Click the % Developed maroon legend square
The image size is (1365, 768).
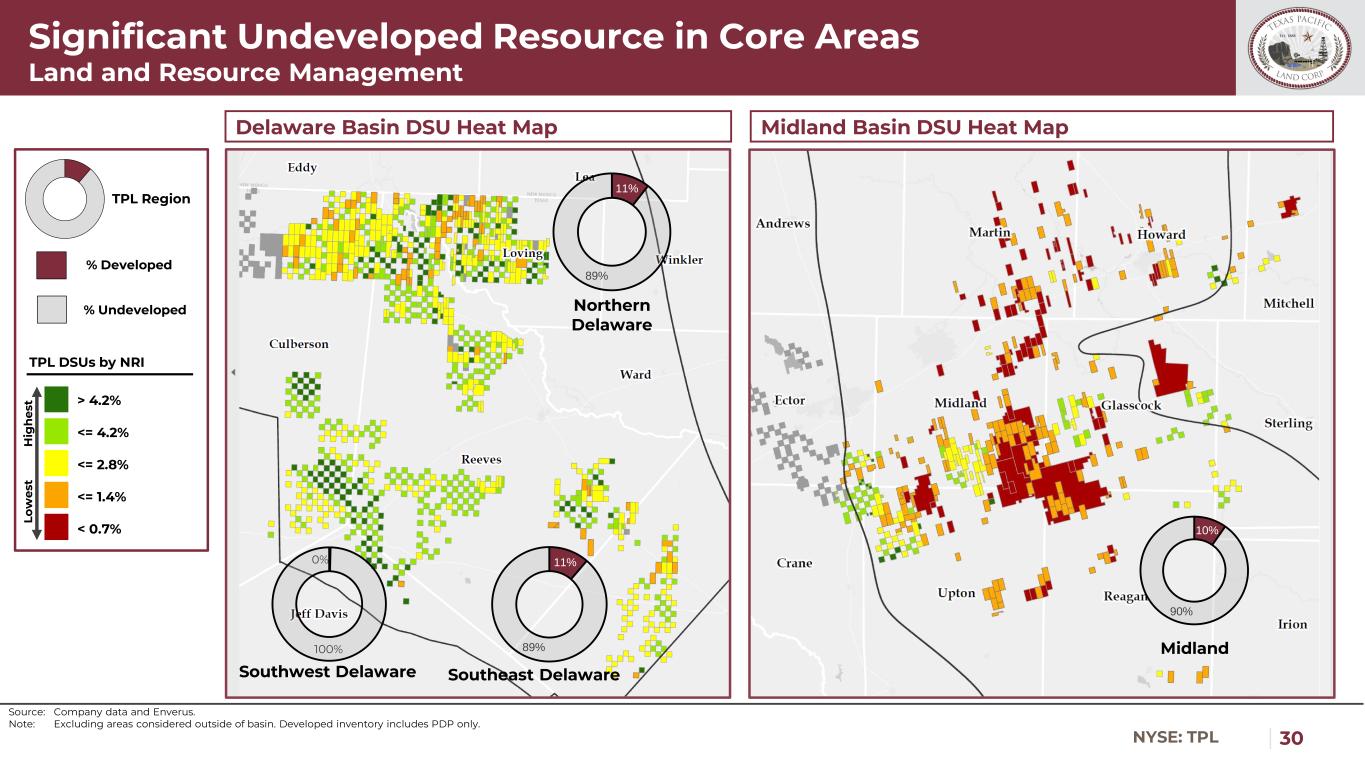pos(52,265)
